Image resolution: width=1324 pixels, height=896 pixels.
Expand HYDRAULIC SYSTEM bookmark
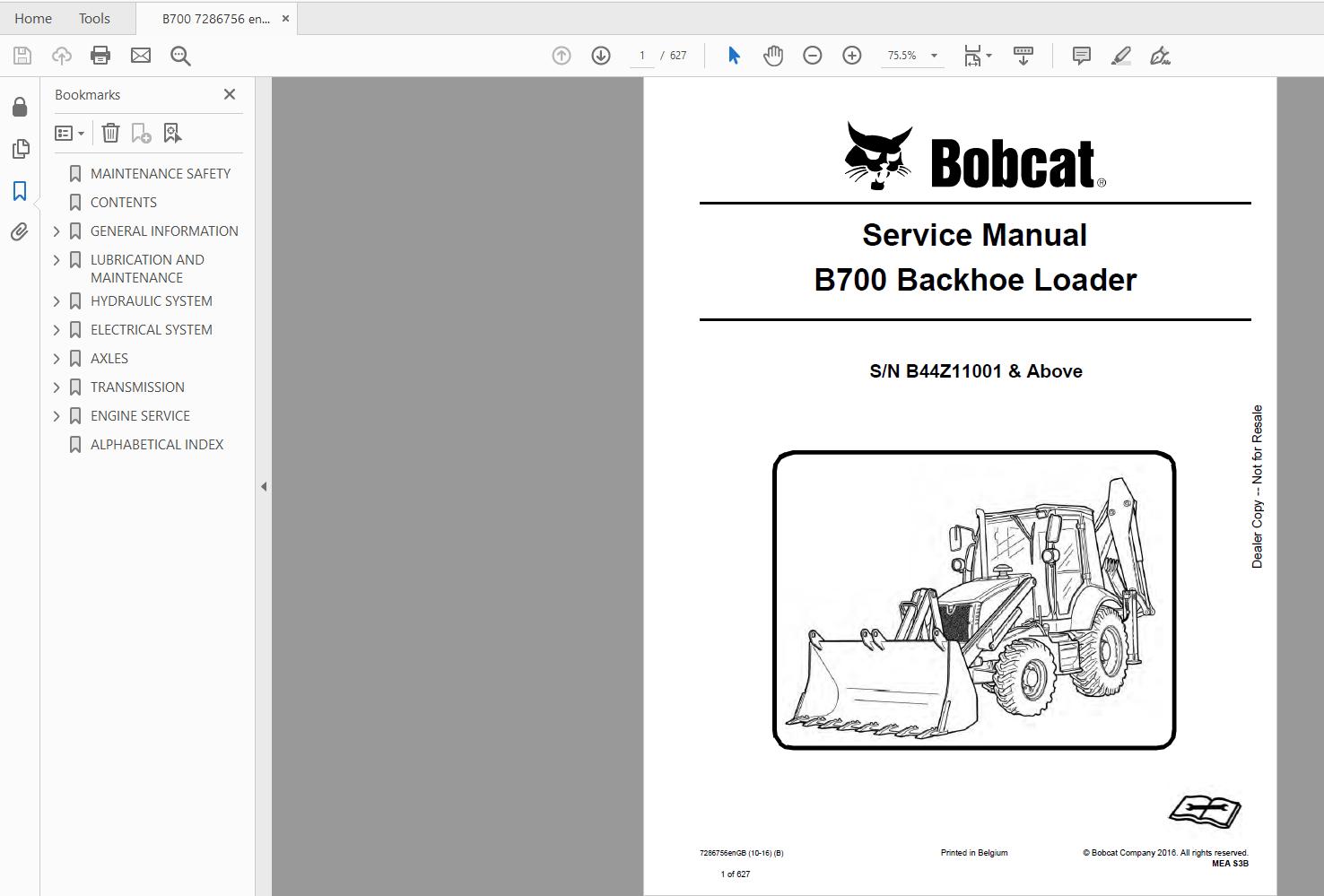coord(57,301)
